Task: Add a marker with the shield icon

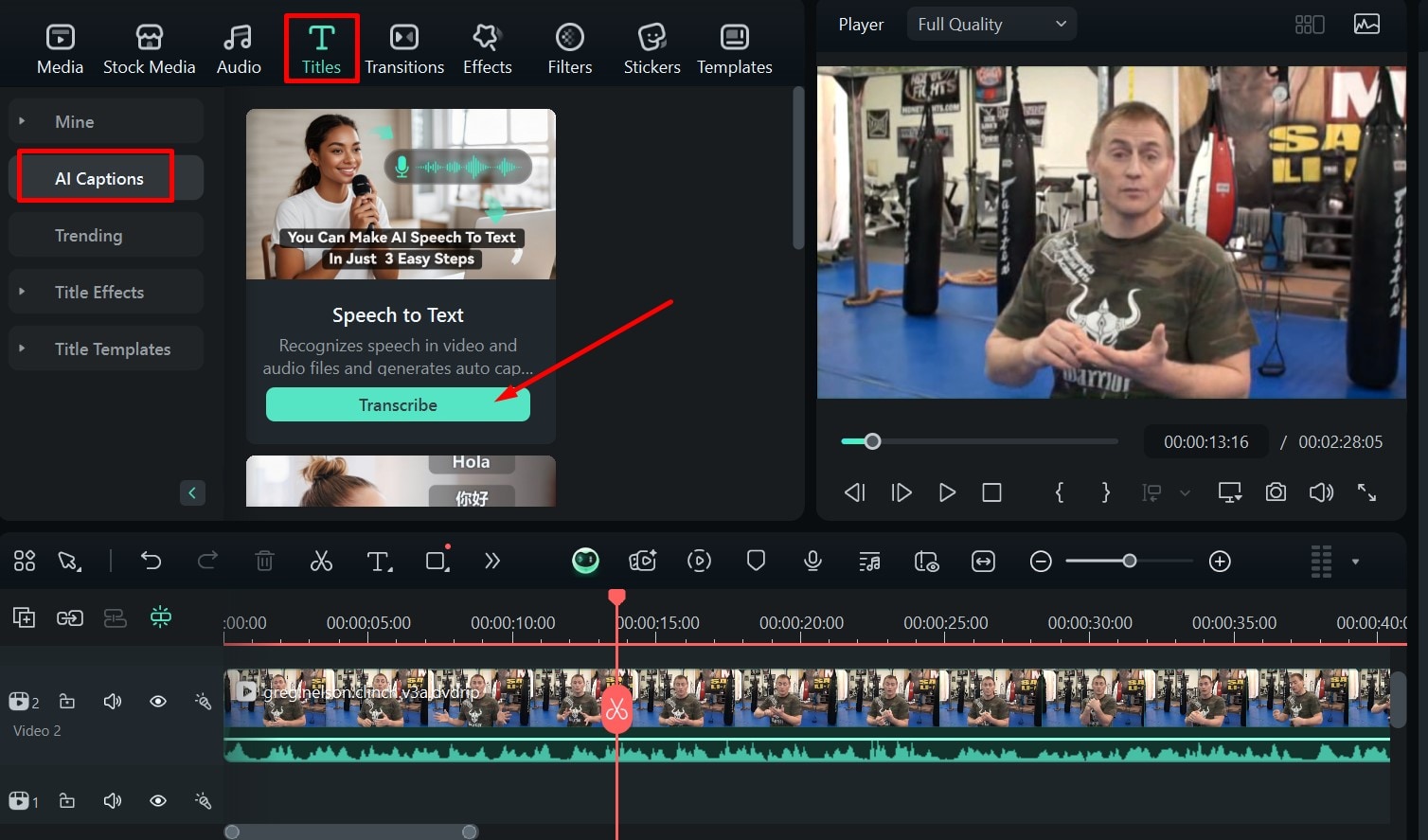Action: point(756,561)
